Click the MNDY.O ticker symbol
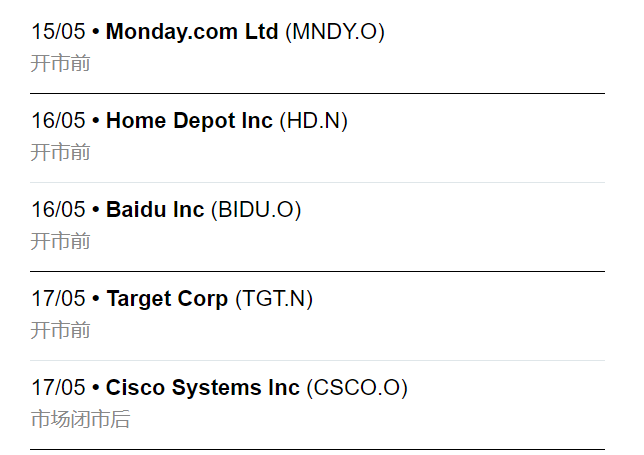 click(x=335, y=32)
